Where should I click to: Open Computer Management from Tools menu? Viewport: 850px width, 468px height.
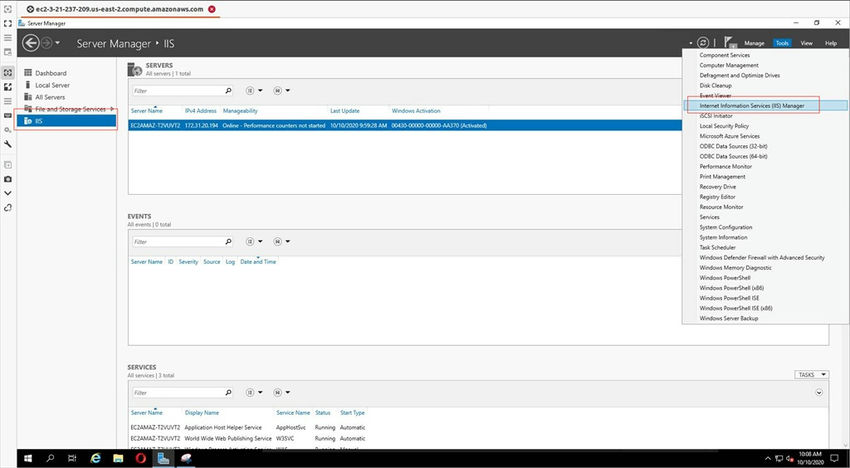729,65
